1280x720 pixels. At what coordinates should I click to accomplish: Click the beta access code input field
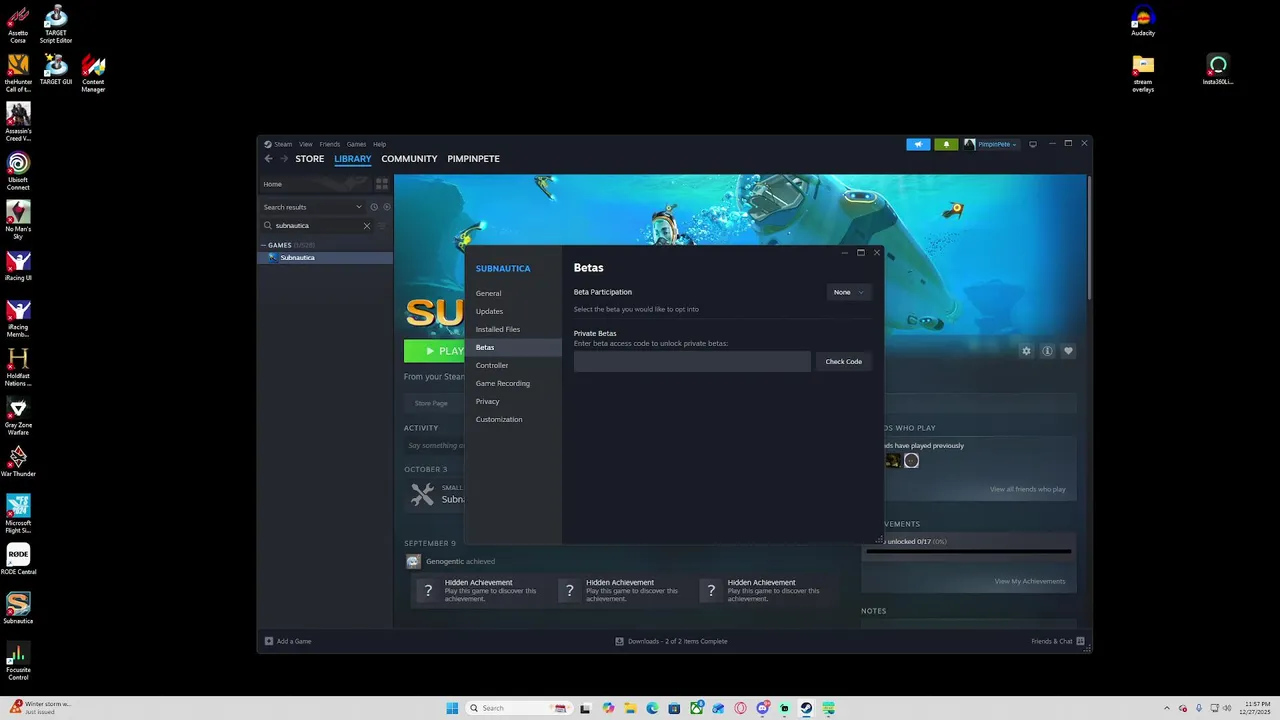[x=692, y=361]
